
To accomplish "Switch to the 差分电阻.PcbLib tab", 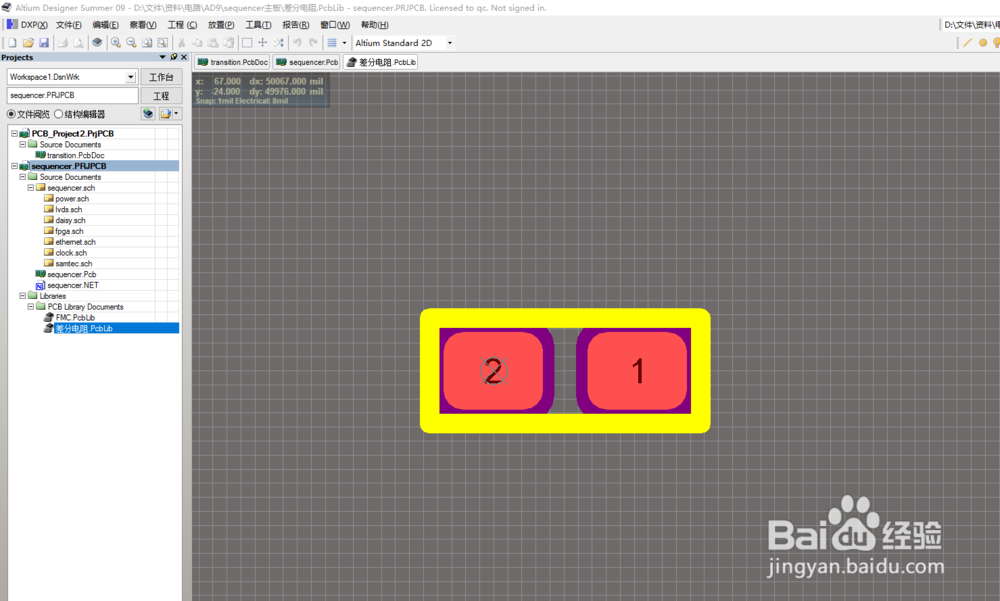I will pos(381,62).
